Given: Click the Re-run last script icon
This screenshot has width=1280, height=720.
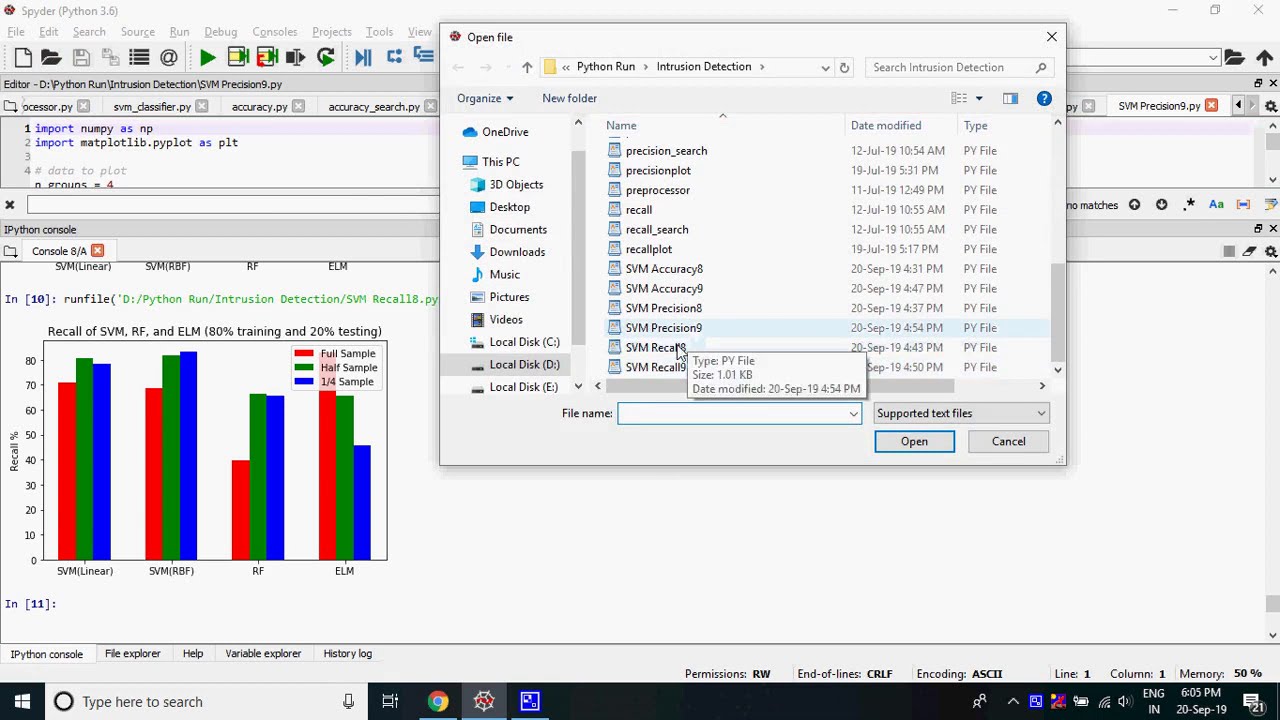Looking at the screenshot, I should coord(326,58).
